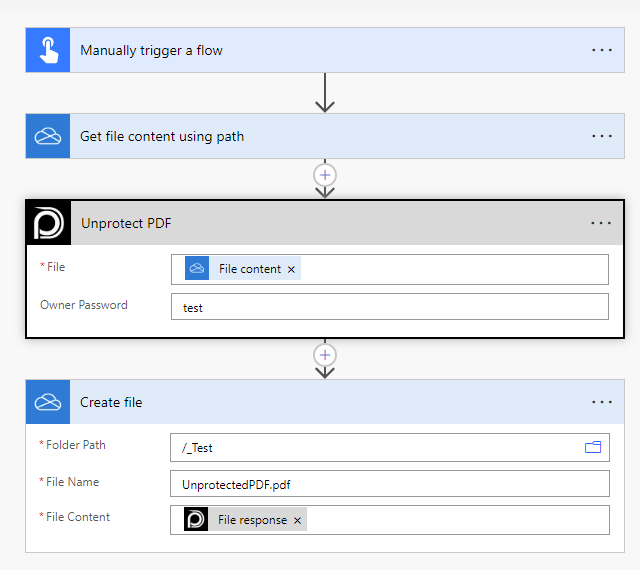
Task: Open the ellipsis menu for Manually trigger a flow
Action: tap(601, 50)
